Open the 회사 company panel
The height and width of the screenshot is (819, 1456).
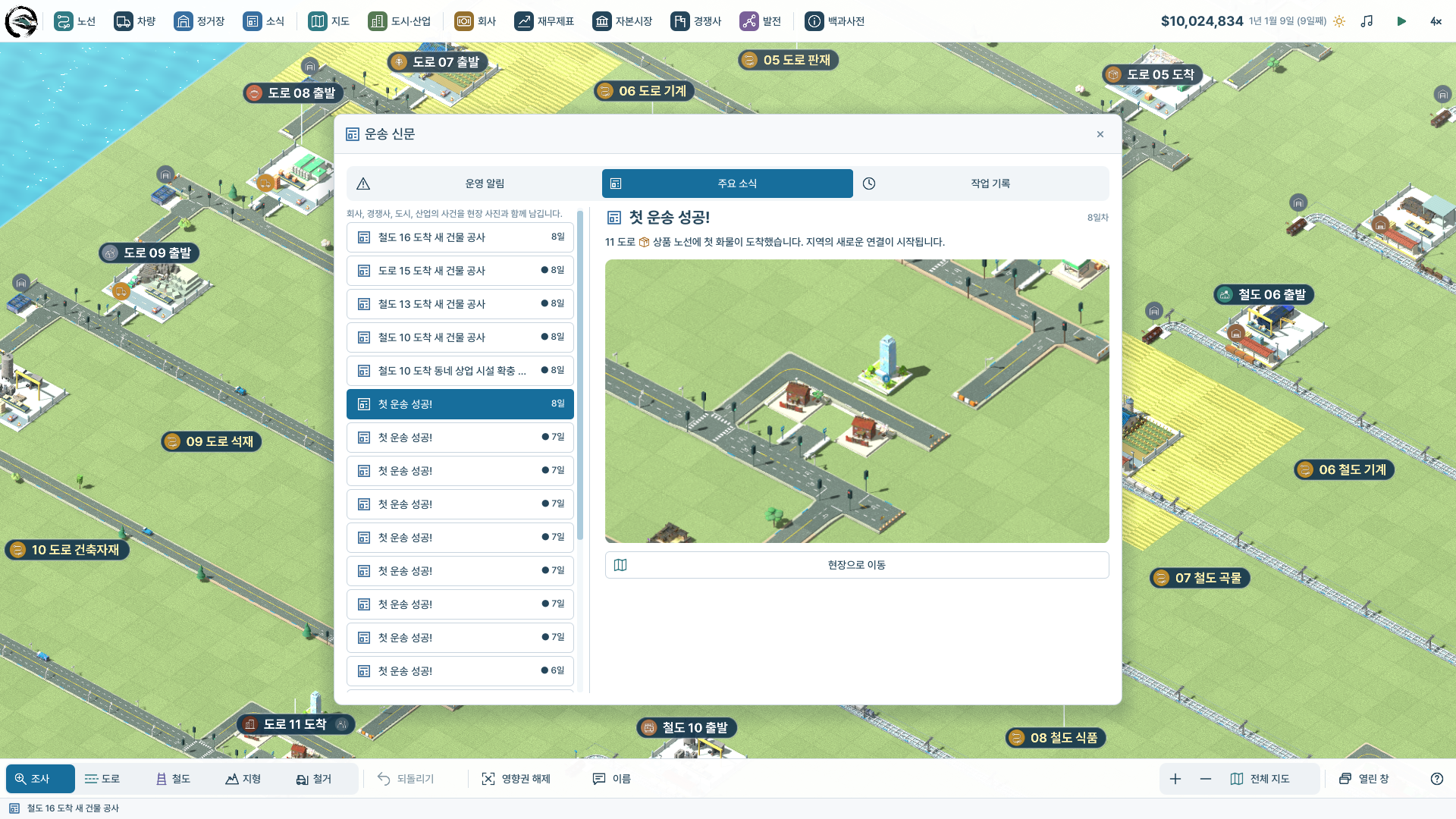tap(475, 21)
